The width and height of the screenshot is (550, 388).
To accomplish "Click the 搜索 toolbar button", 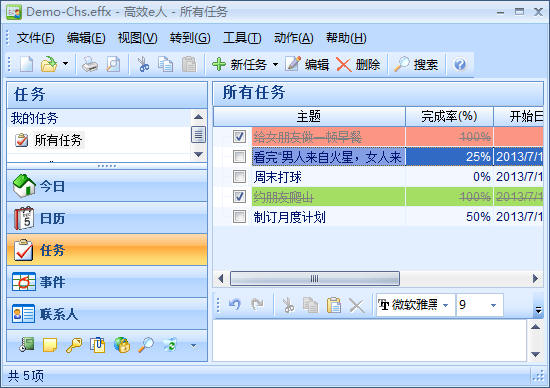I will pos(416,65).
